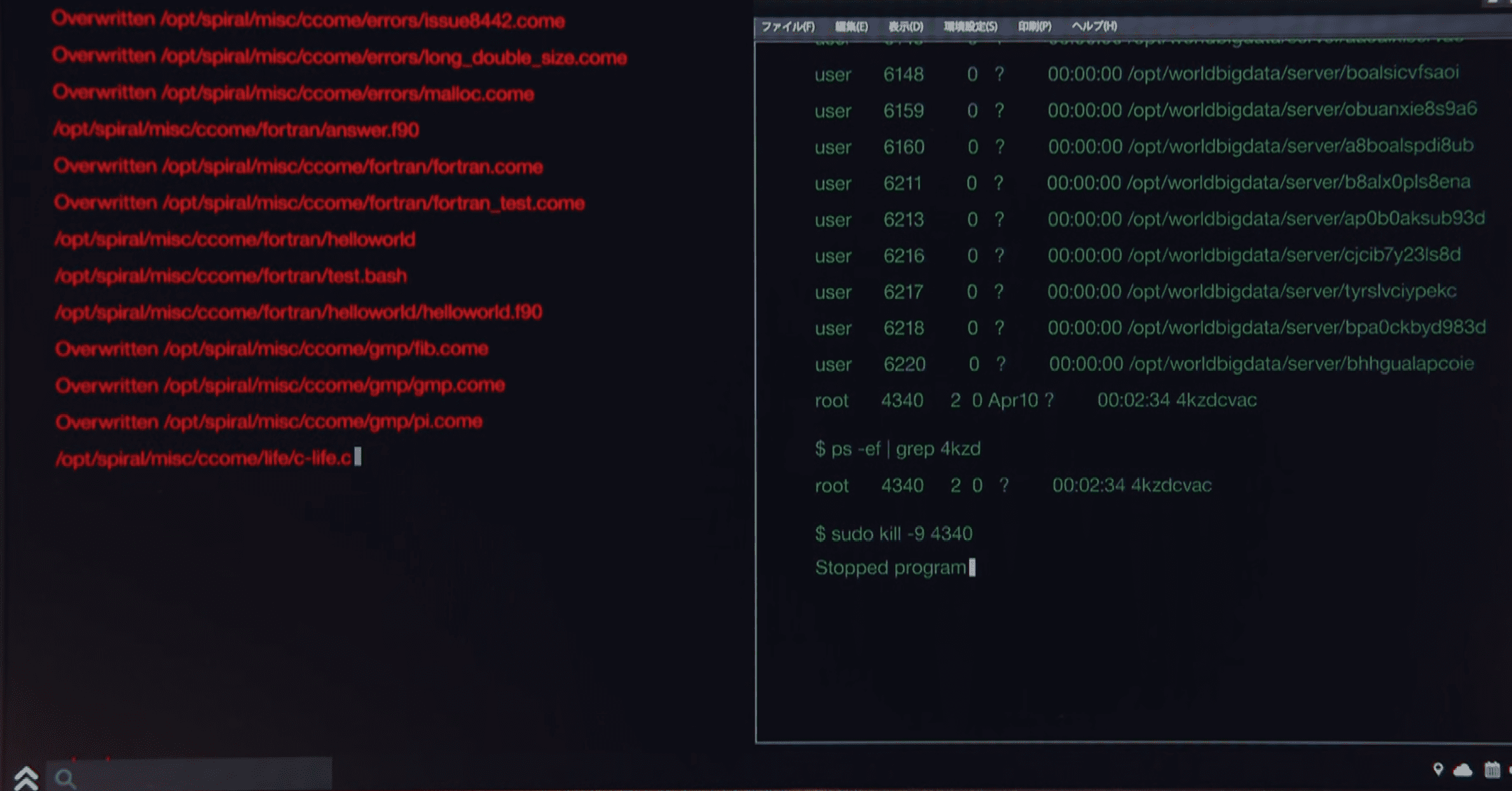The image size is (1512, 791).
Task: Click the double chevron up icon
Action: coord(26,778)
